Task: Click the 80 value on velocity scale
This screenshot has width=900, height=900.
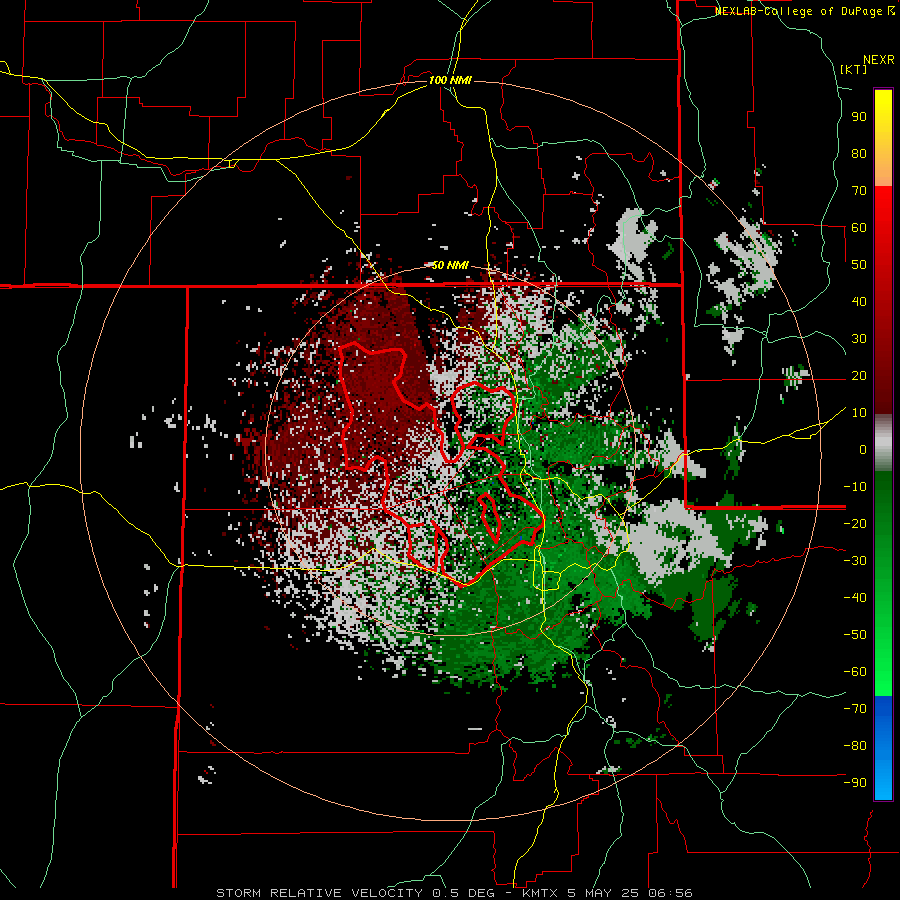Action: click(859, 153)
